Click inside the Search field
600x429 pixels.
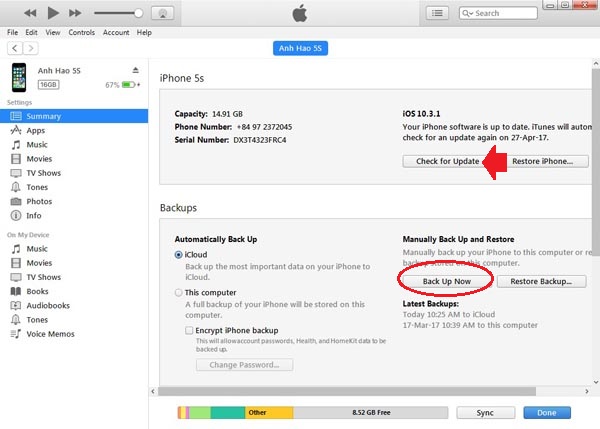click(498, 13)
